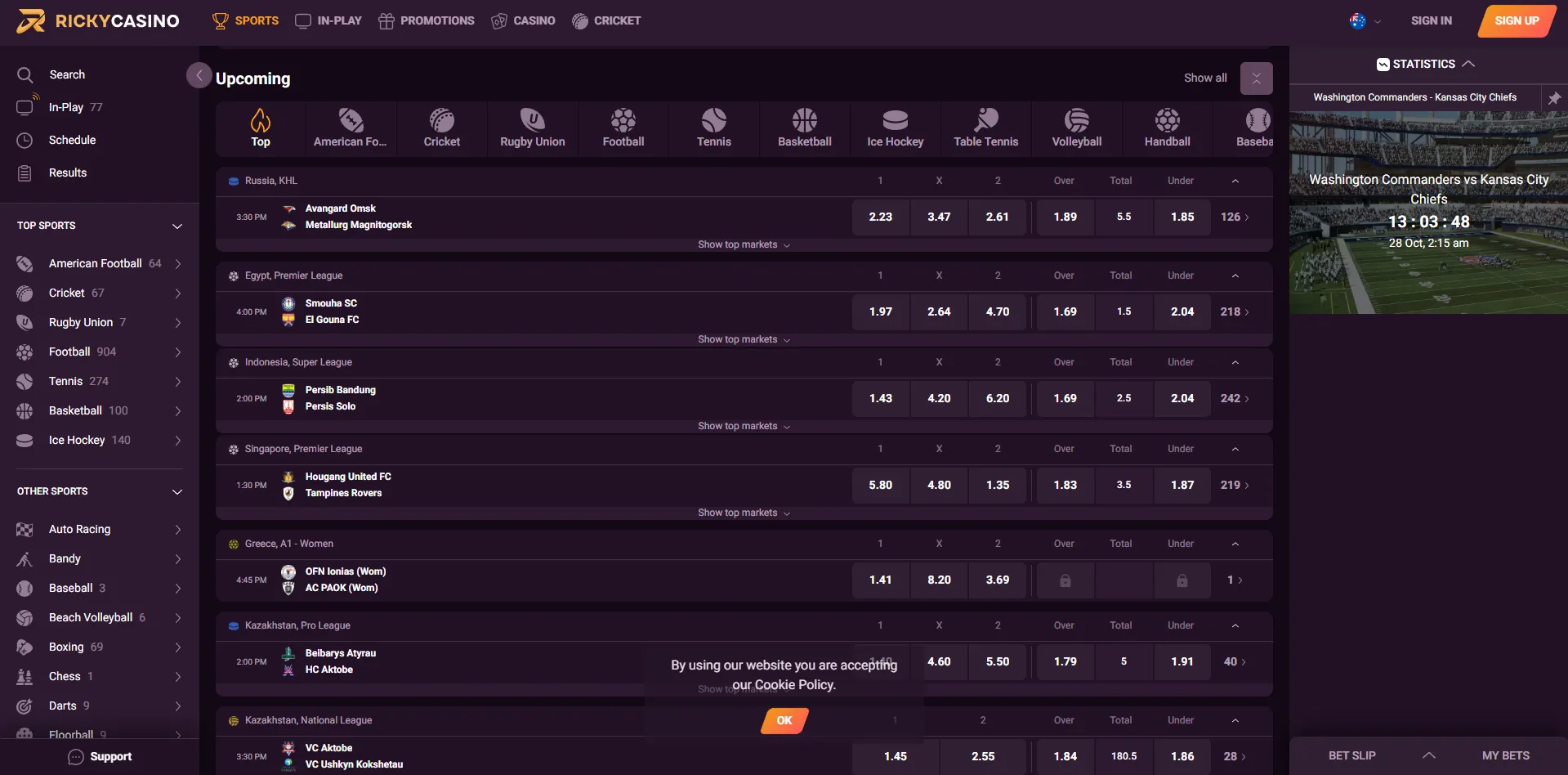Select odds 2.23 for Avangard Omsk win
Screen dimensions: 1568x775
click(880, 217)
